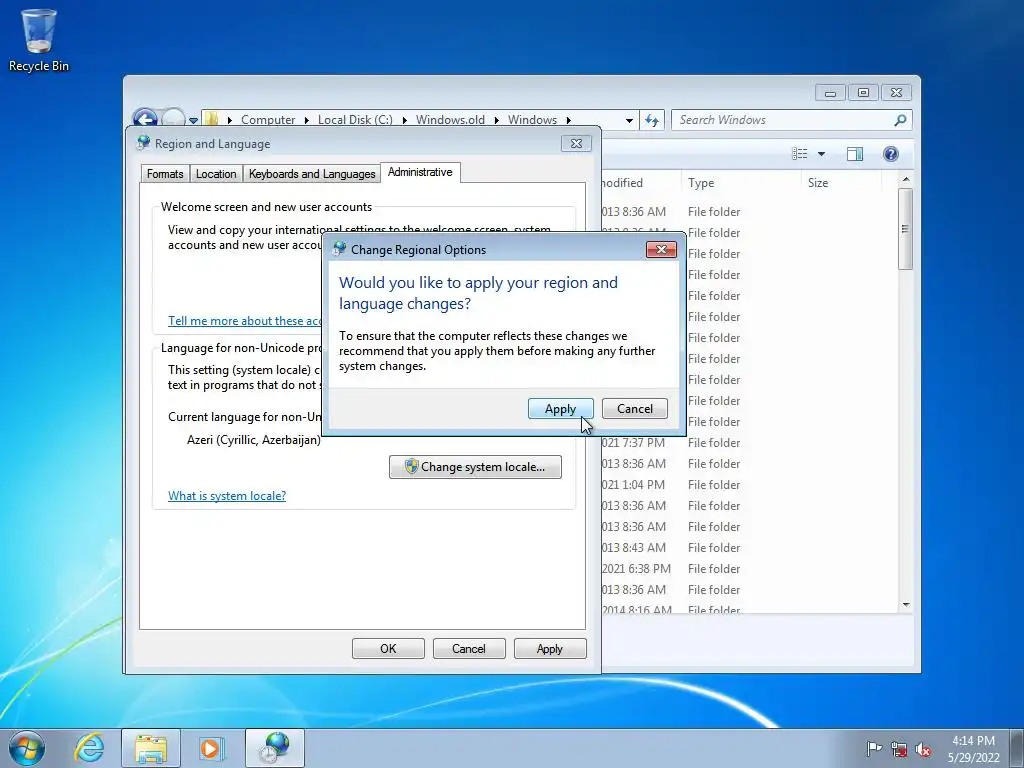Select row dated 013 8:43 AM

point(750,547)
